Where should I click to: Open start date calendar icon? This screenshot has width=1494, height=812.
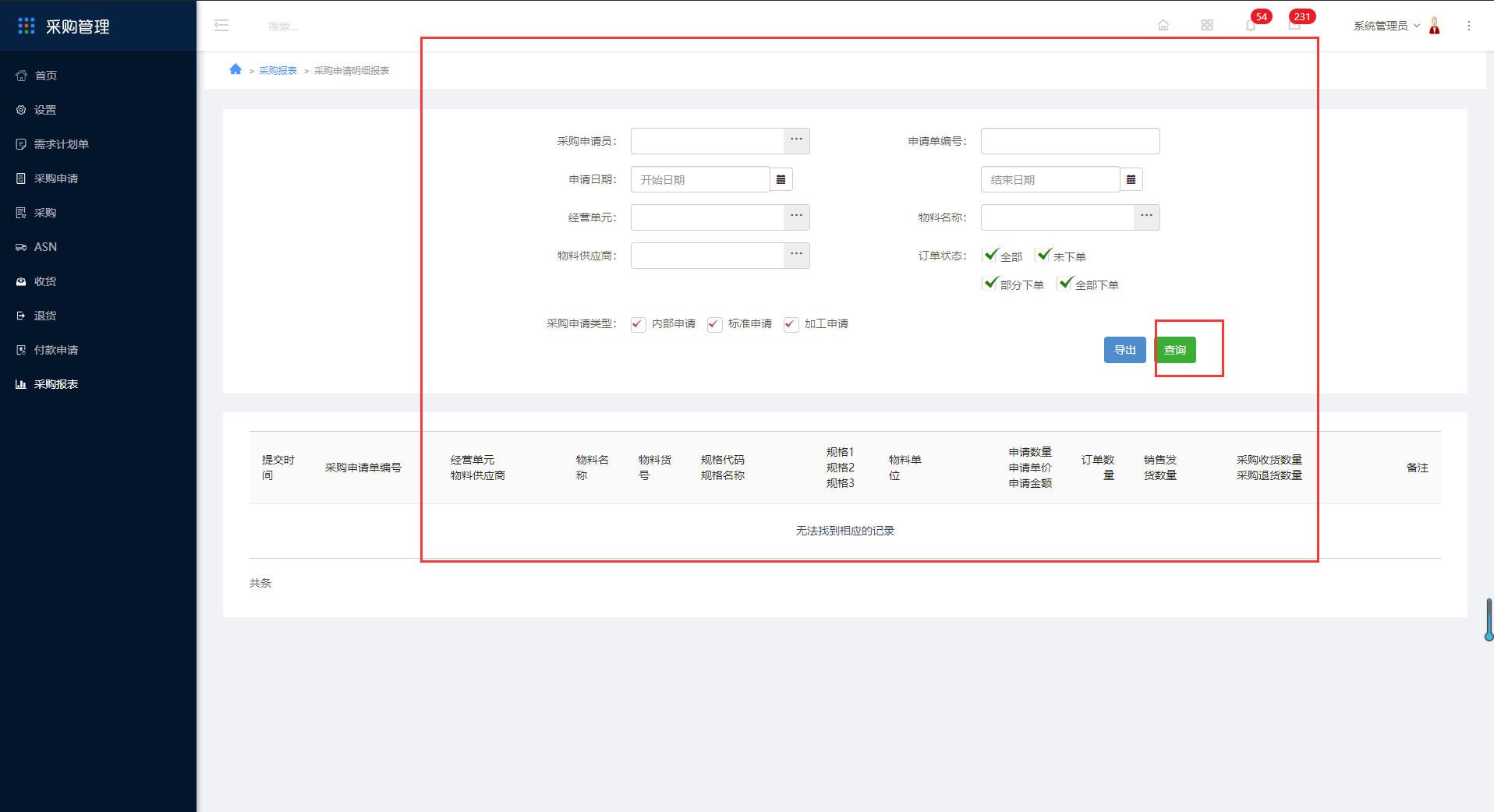pyautogui.click(x=781, y=179)
